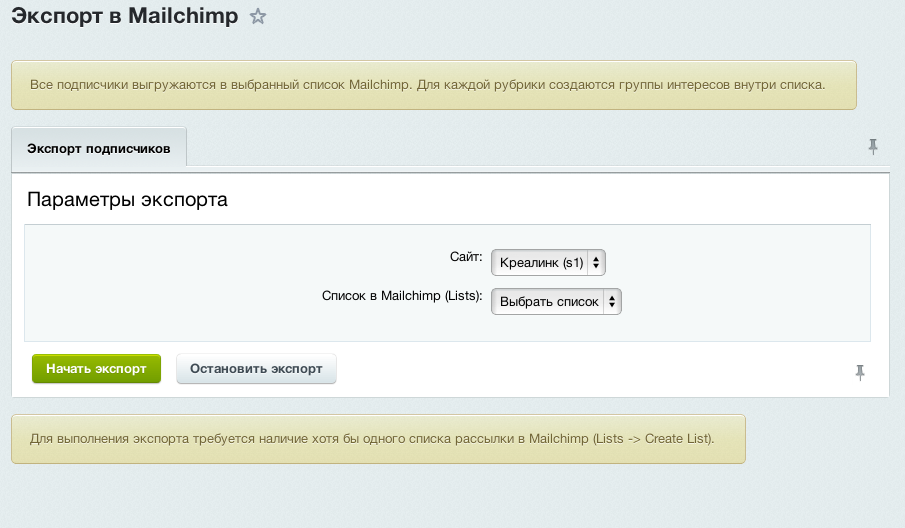Click the pin icon beside export buttons
The height and width of the screenshot is (528, 905).
[x=860, y=373]
